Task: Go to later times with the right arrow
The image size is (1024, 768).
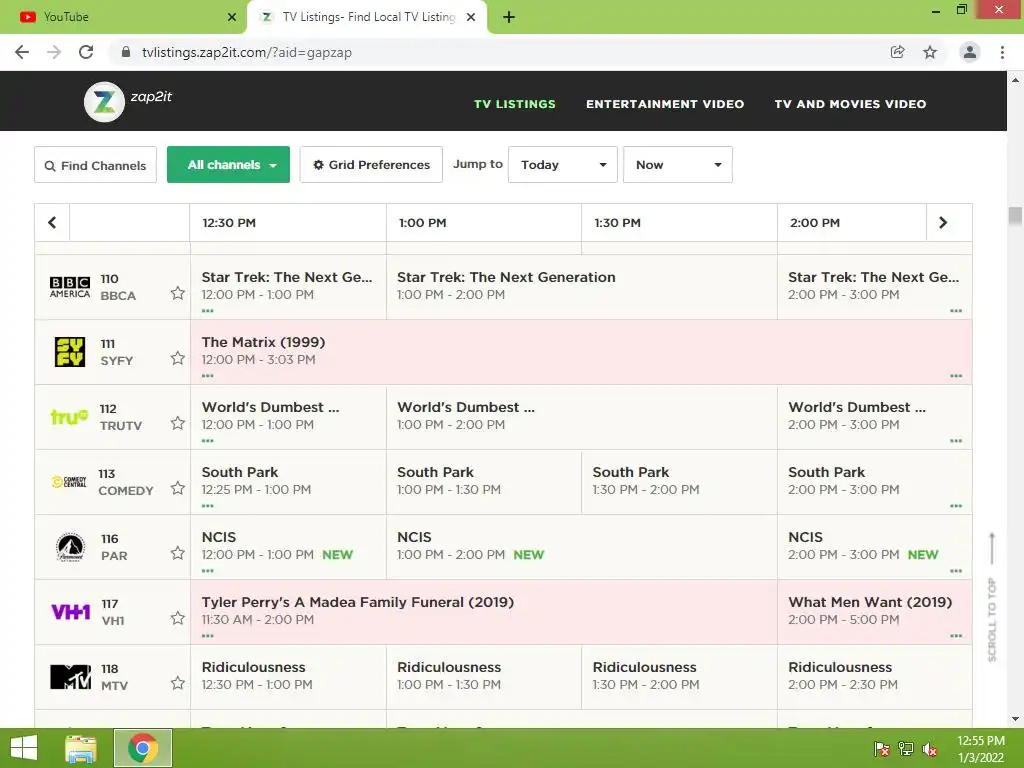Action: [943, 223]
